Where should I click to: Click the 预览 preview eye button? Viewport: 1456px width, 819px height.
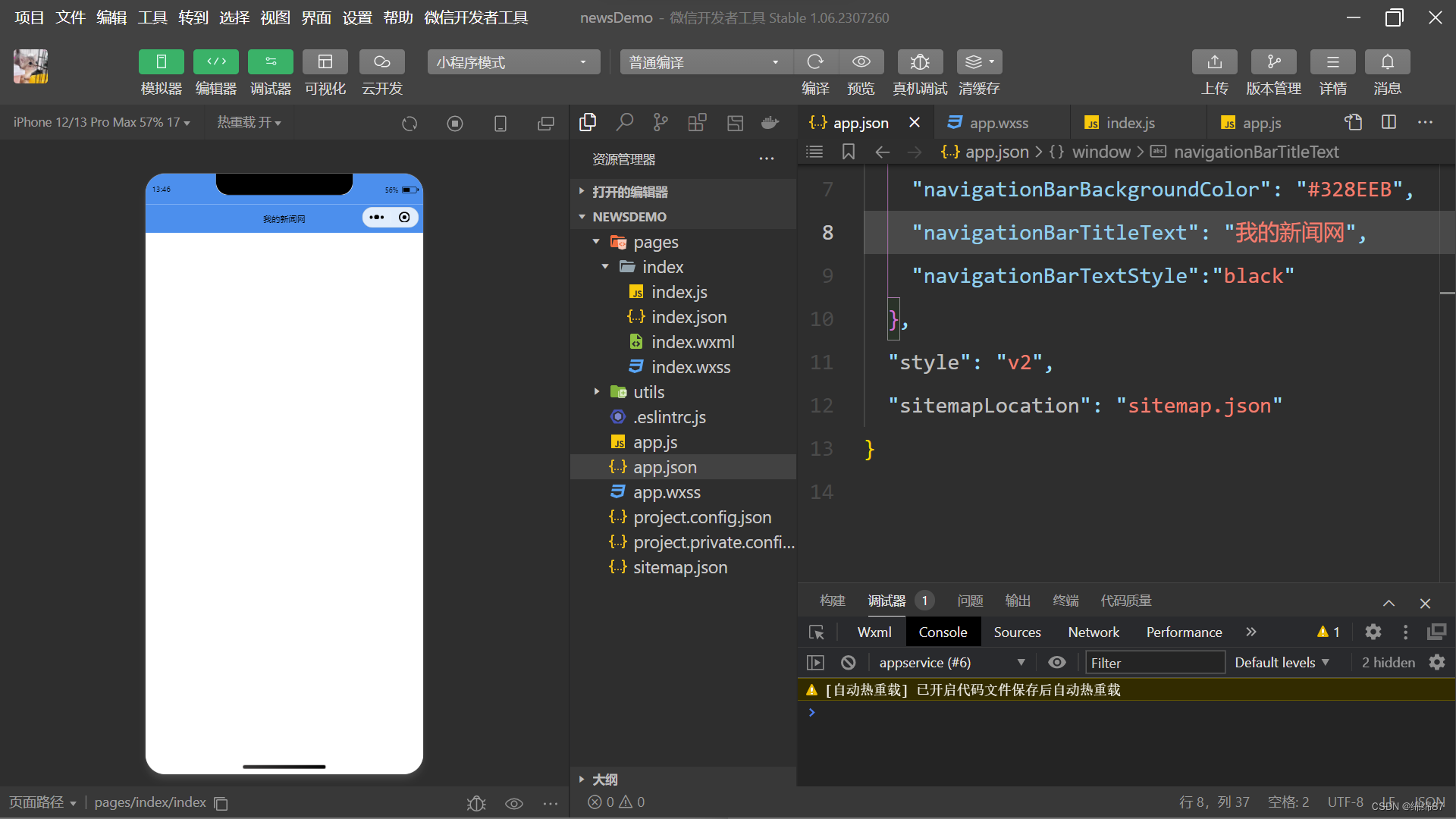click(x=861, y=61)
